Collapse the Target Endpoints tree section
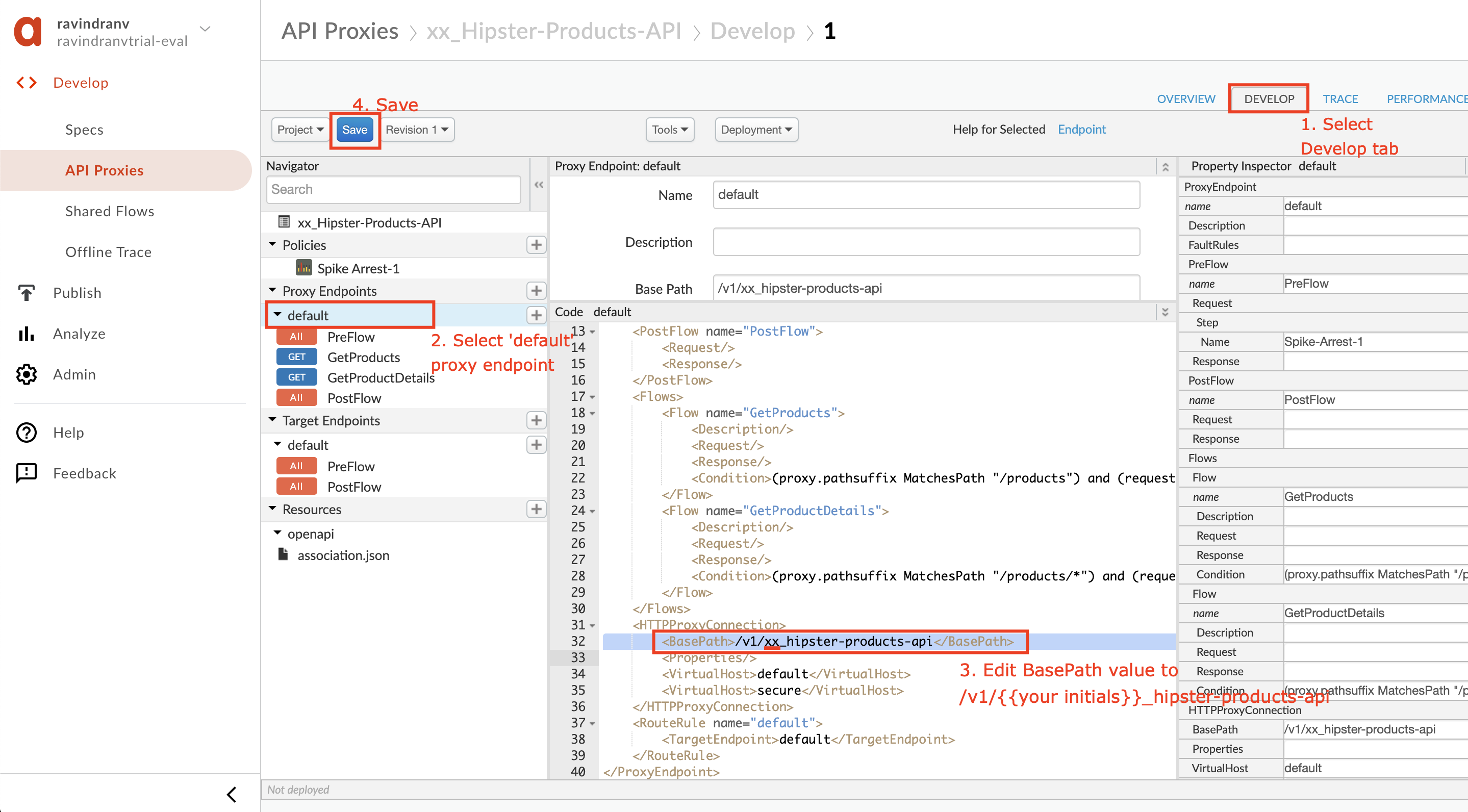This screenshot has height=812, width=1468. click(272, 420)
